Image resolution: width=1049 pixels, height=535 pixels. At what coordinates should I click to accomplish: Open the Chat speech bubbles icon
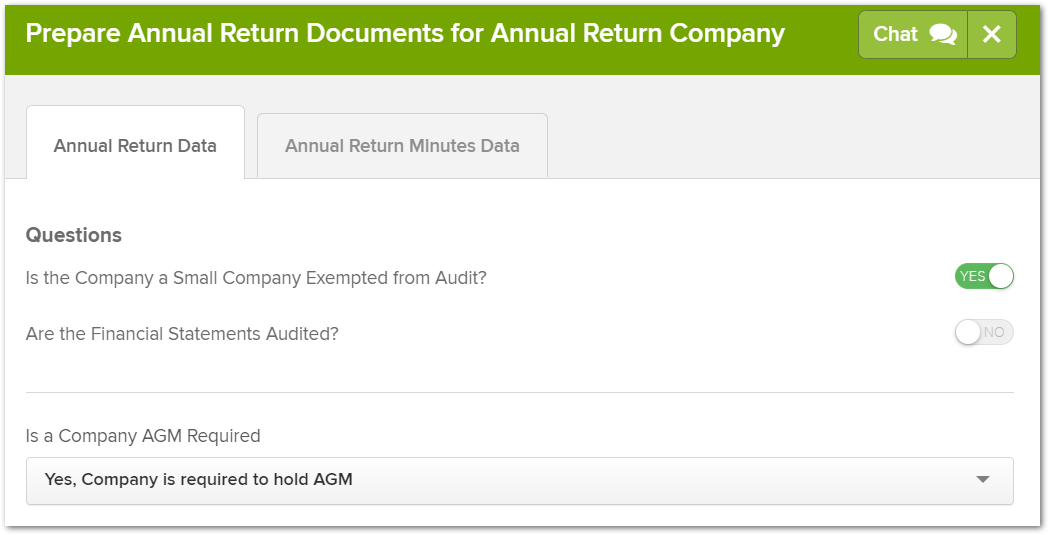943,34
